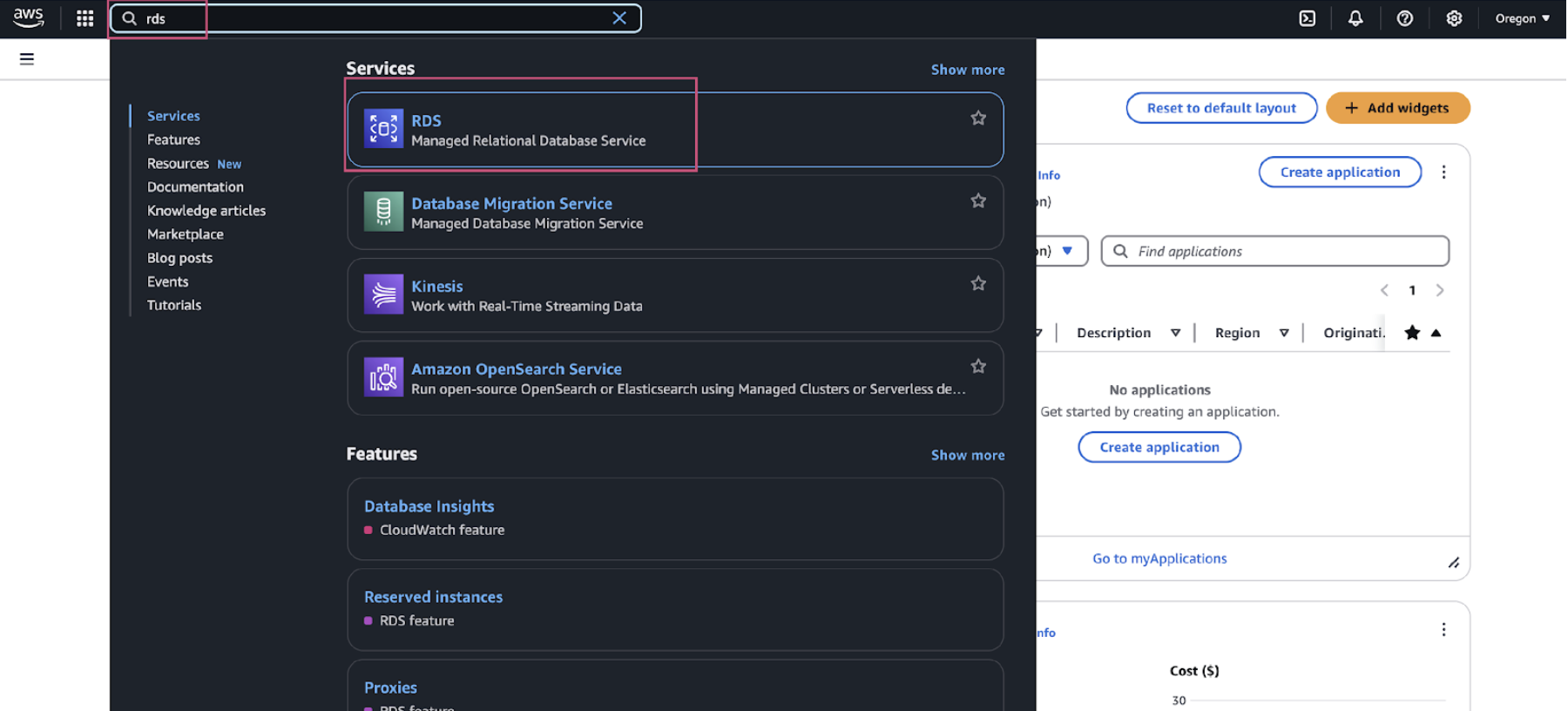Select the Knowledge articles category
This screenshot has width=1568, height=711.
[x=206, y=211]
